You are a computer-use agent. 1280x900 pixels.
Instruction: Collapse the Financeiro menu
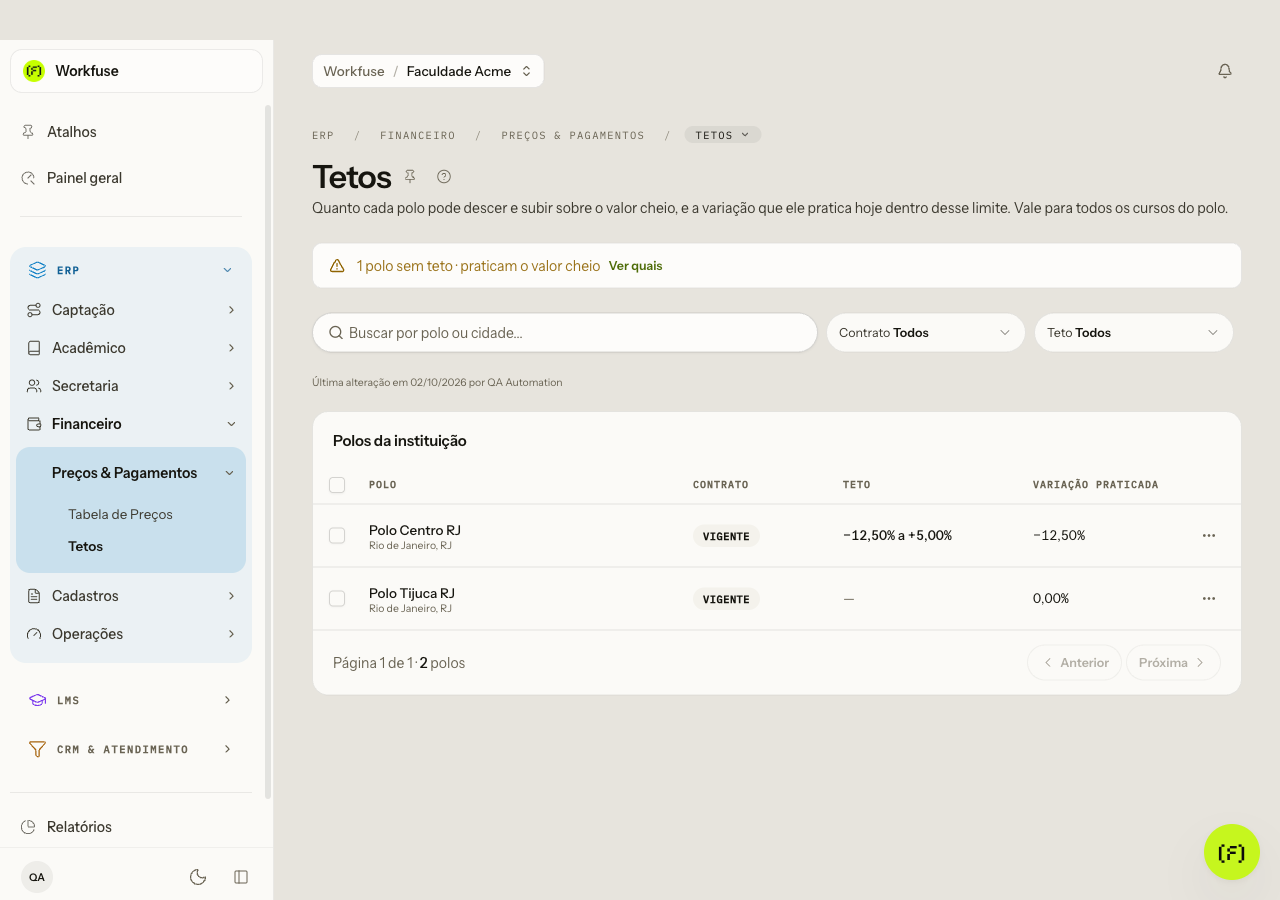(131, 424)
